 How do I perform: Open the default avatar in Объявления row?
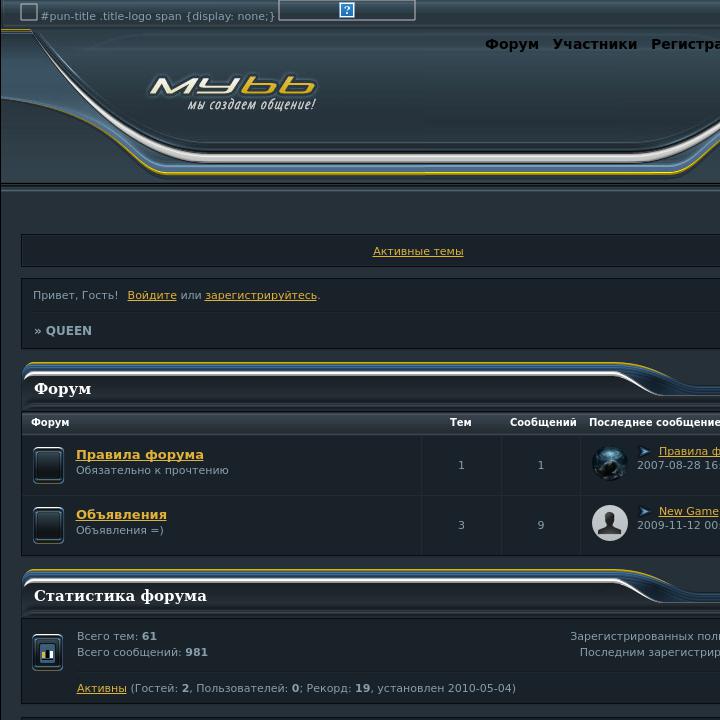pos(609,523)
